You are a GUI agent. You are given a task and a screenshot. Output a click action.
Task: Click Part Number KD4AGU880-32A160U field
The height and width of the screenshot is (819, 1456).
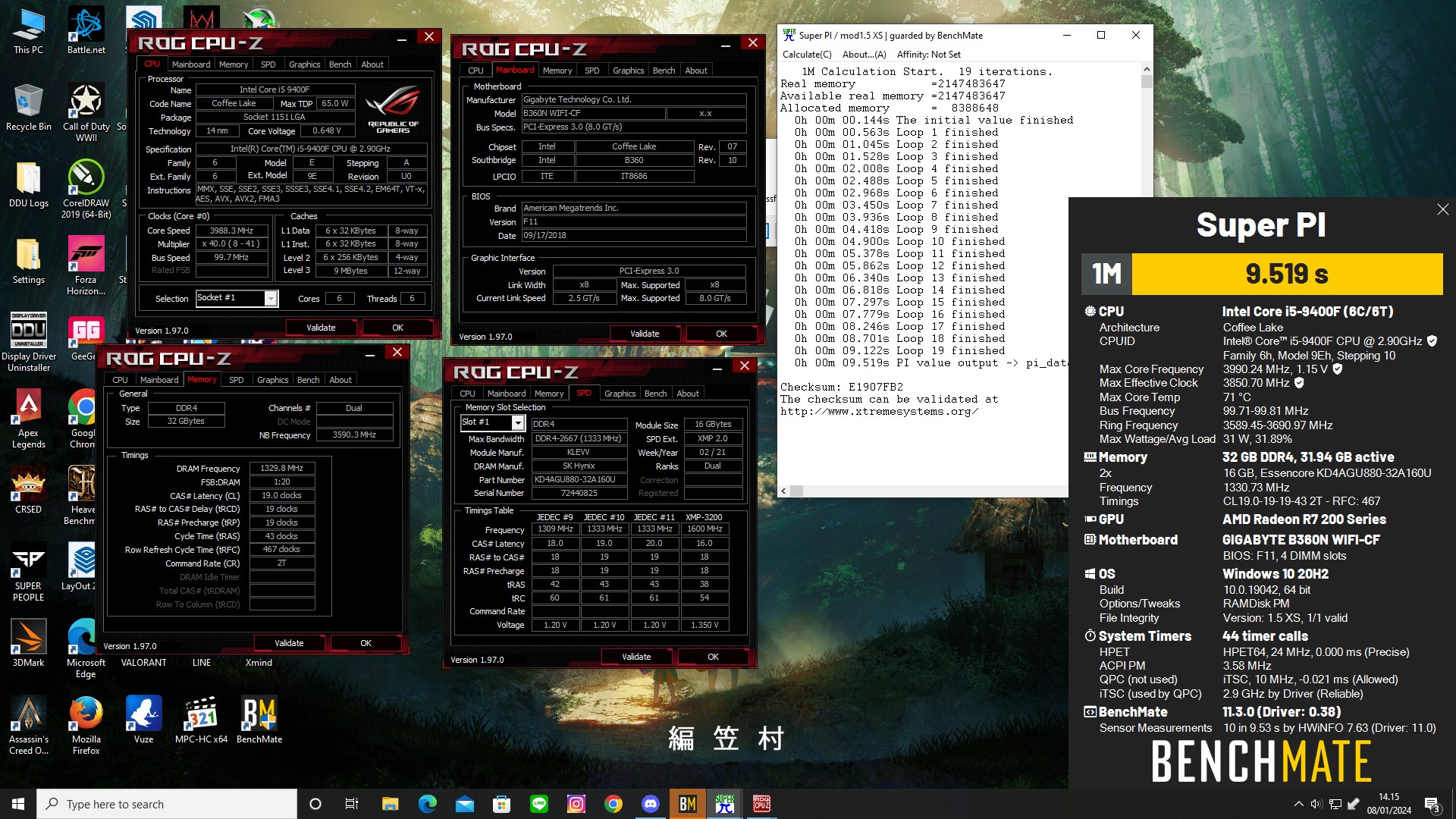579,480
